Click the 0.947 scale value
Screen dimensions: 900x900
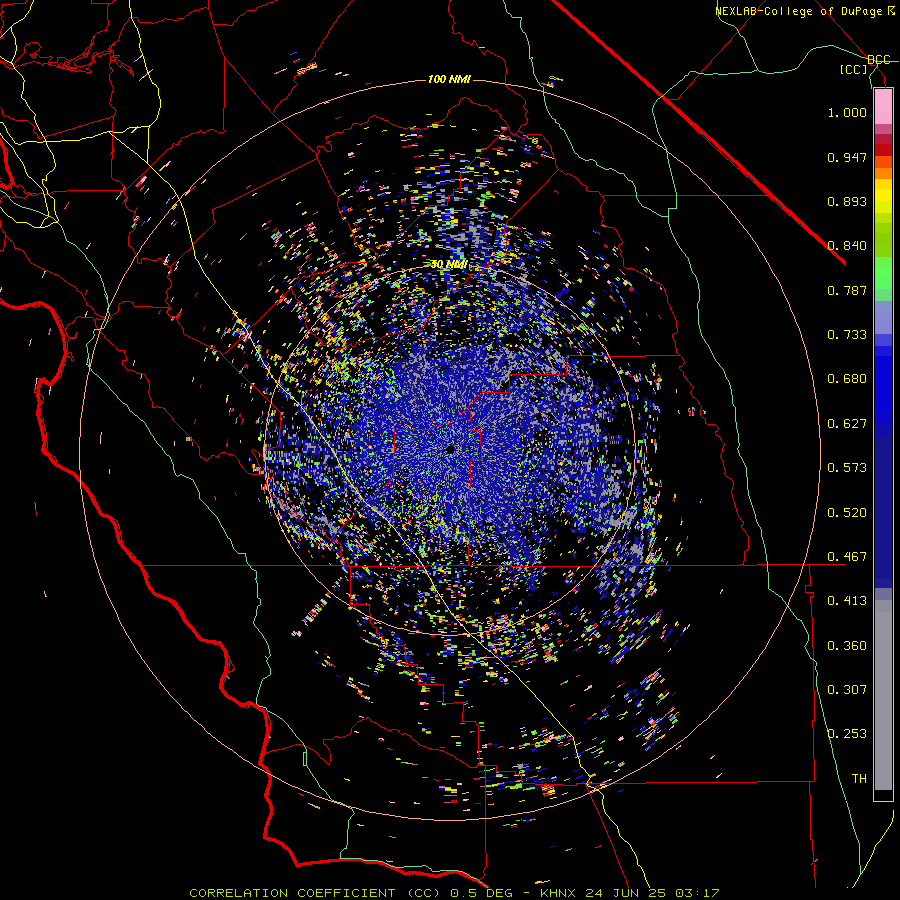[x=847, y=157]
